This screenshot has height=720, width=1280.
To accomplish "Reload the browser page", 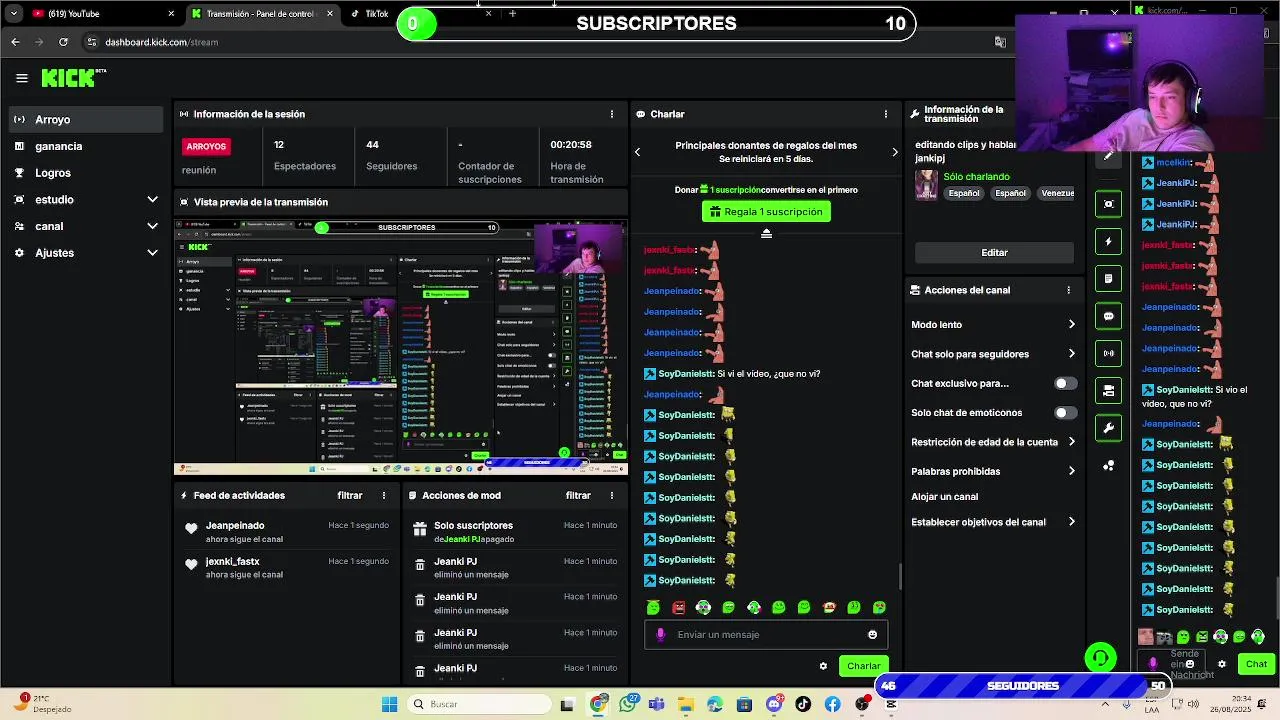I will click(x=63, y=42).
